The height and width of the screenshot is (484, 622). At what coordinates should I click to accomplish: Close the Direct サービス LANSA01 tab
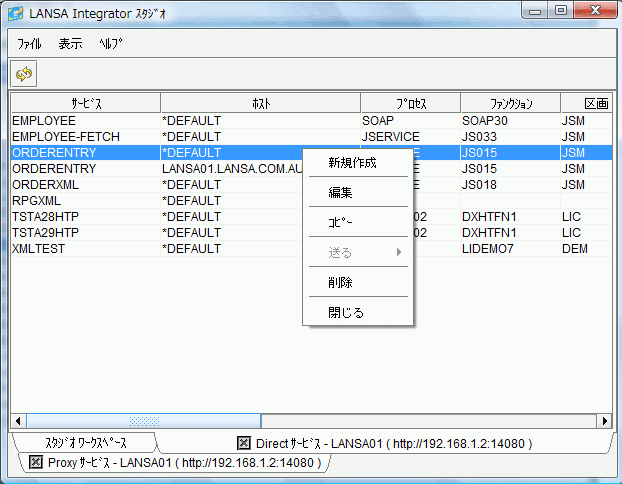point(244,443)
